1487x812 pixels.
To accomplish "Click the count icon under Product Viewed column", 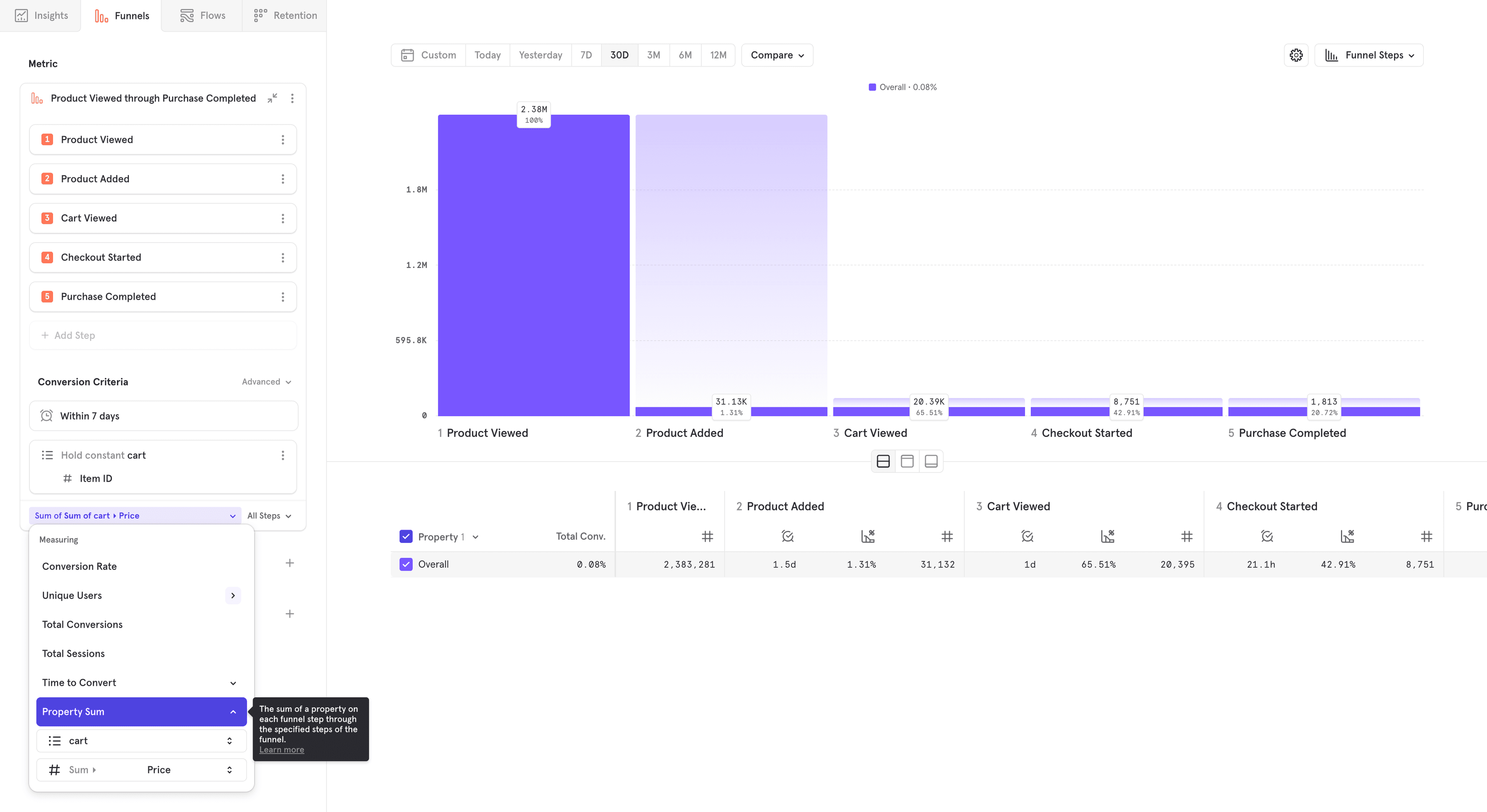I will click(708, 536).
